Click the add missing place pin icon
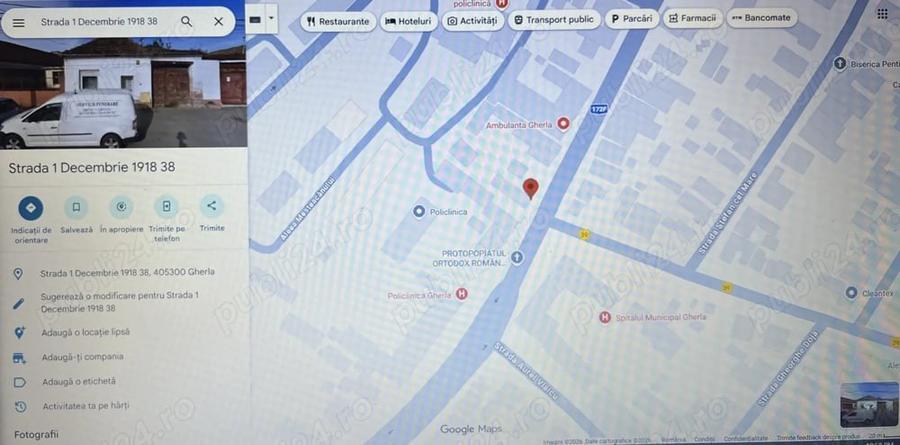 (x=19, y=332)
